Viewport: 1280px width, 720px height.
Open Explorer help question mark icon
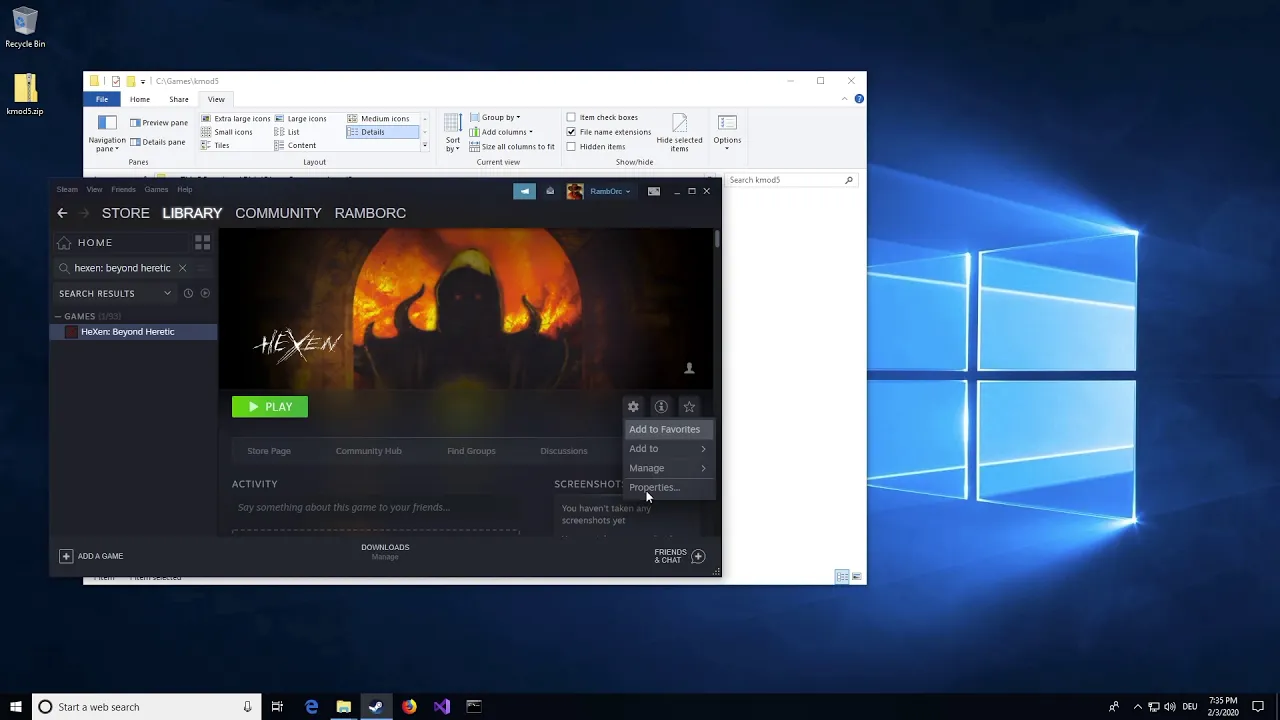coord(859,99)
